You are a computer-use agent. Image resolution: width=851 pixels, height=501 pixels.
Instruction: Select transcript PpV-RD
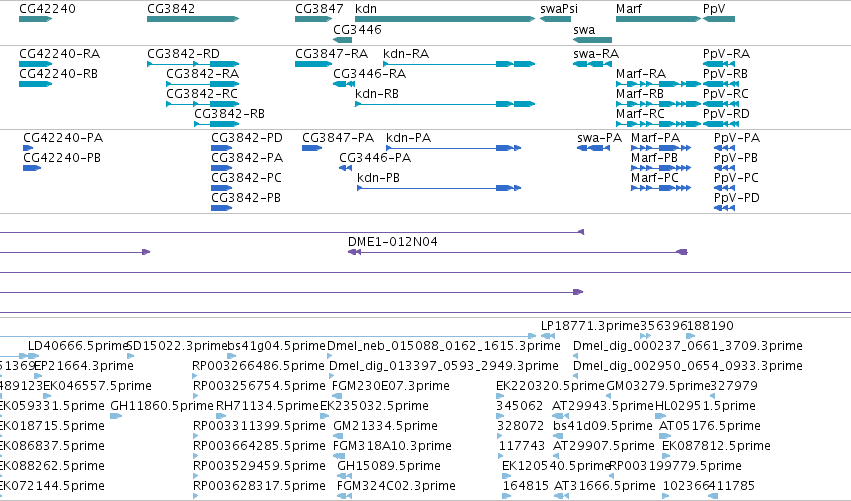[x=721, y=124]
